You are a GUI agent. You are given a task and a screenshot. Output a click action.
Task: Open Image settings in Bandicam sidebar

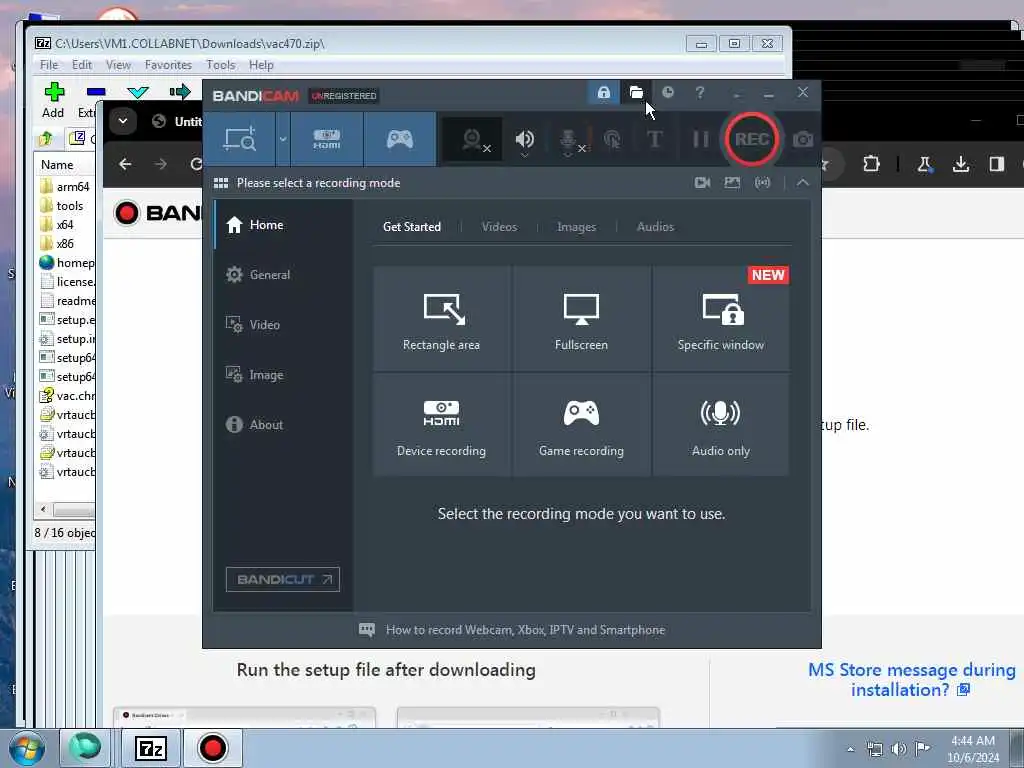click(x=283, y=375)
